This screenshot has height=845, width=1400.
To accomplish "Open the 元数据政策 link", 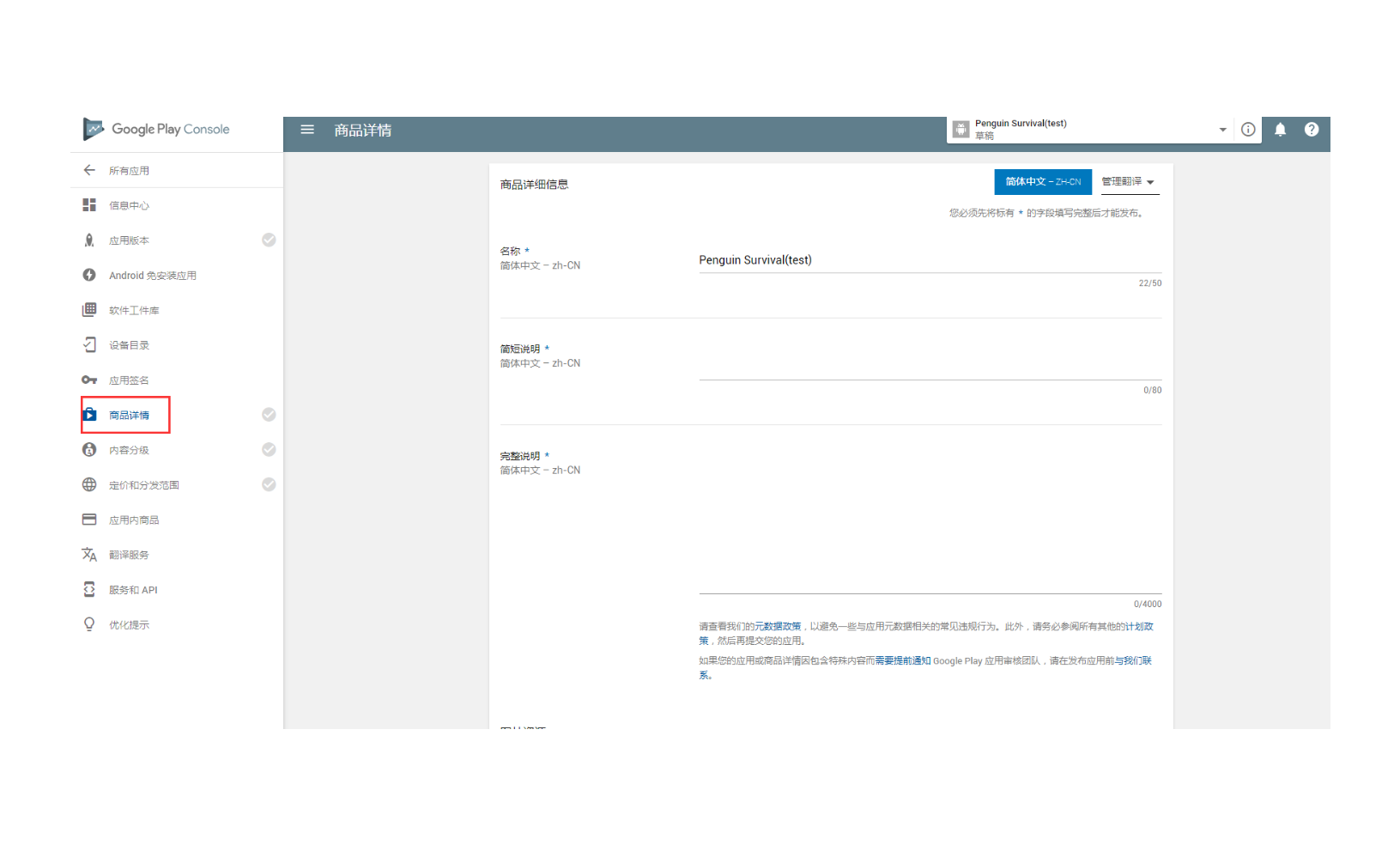I will tap(778, 627).
